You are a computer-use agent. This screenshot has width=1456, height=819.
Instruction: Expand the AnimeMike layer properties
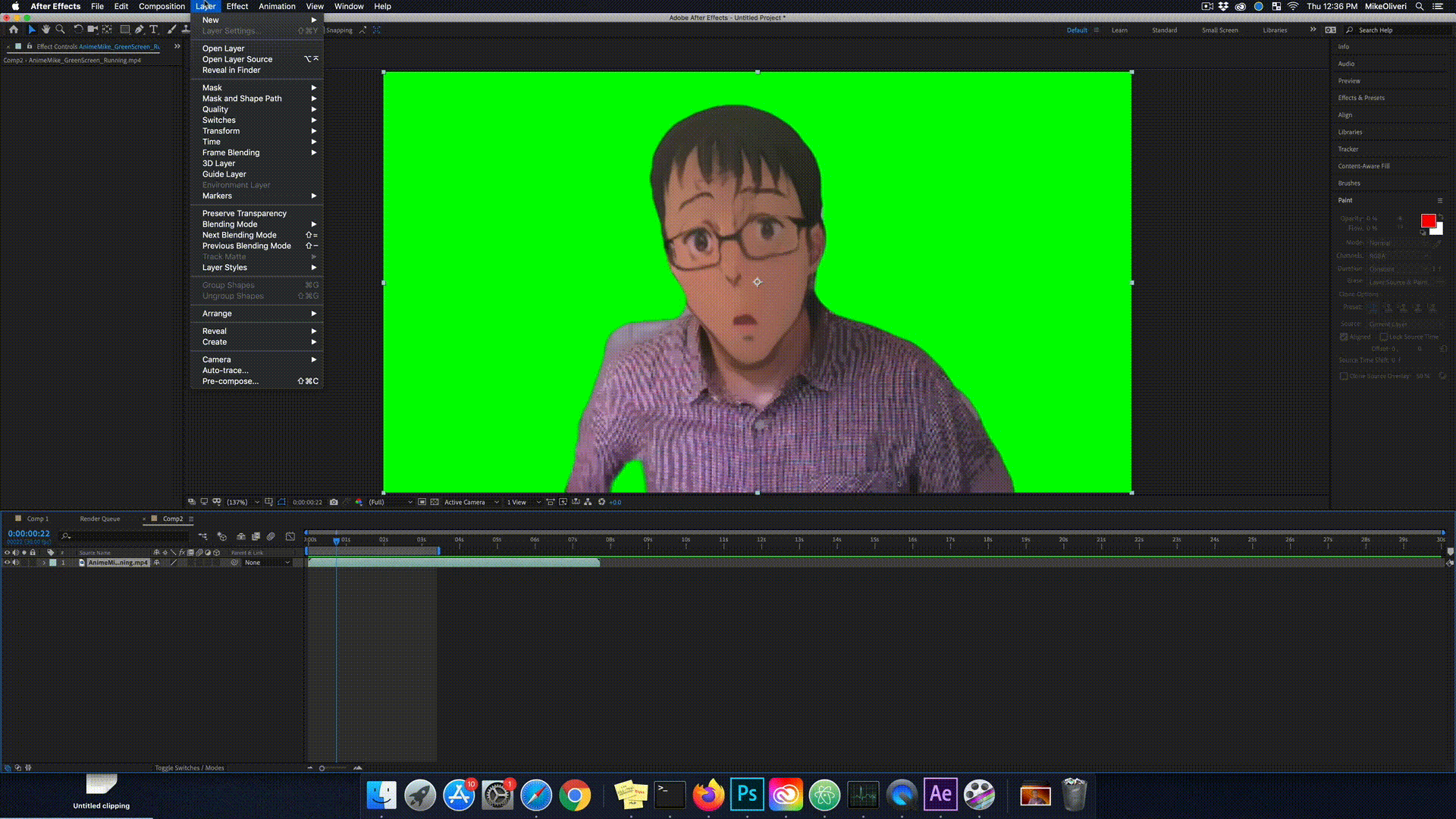pos(44,563)
